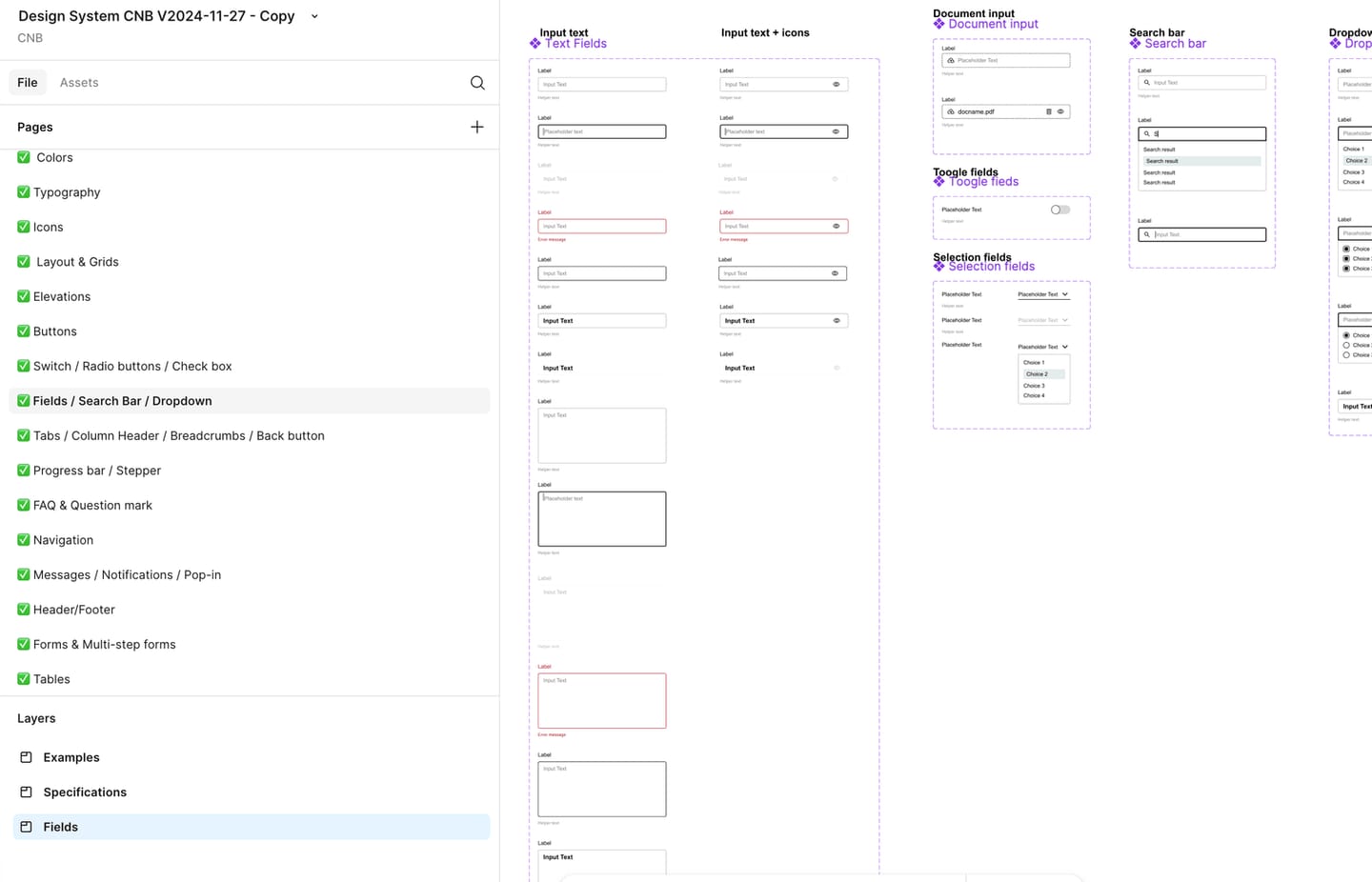Add a new page with the plus icon
This screenshot has width=1372, height=882.
(477, 127)
